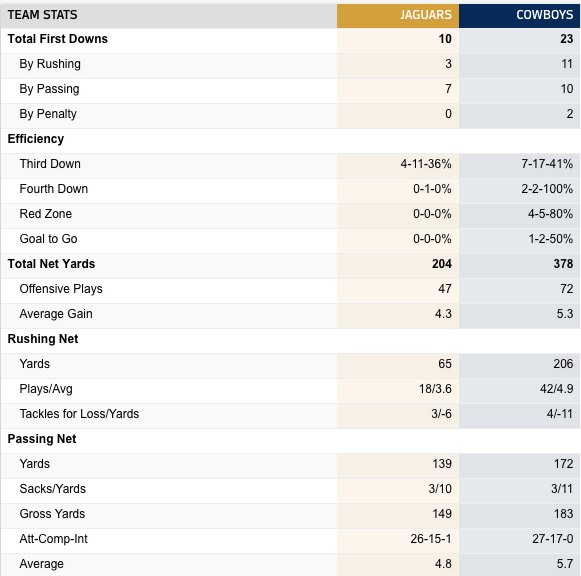
Task: Click the Total First Downs row label
Action: point(57,39)
